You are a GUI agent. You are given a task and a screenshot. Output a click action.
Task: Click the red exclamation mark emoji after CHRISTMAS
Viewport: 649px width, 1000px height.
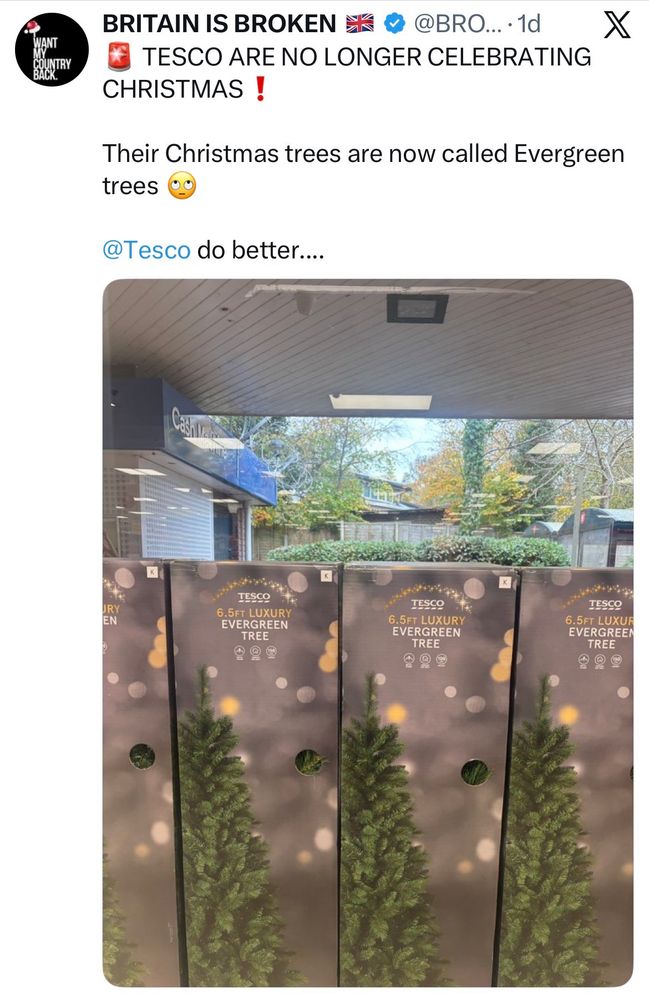click(x=259, y=89)
